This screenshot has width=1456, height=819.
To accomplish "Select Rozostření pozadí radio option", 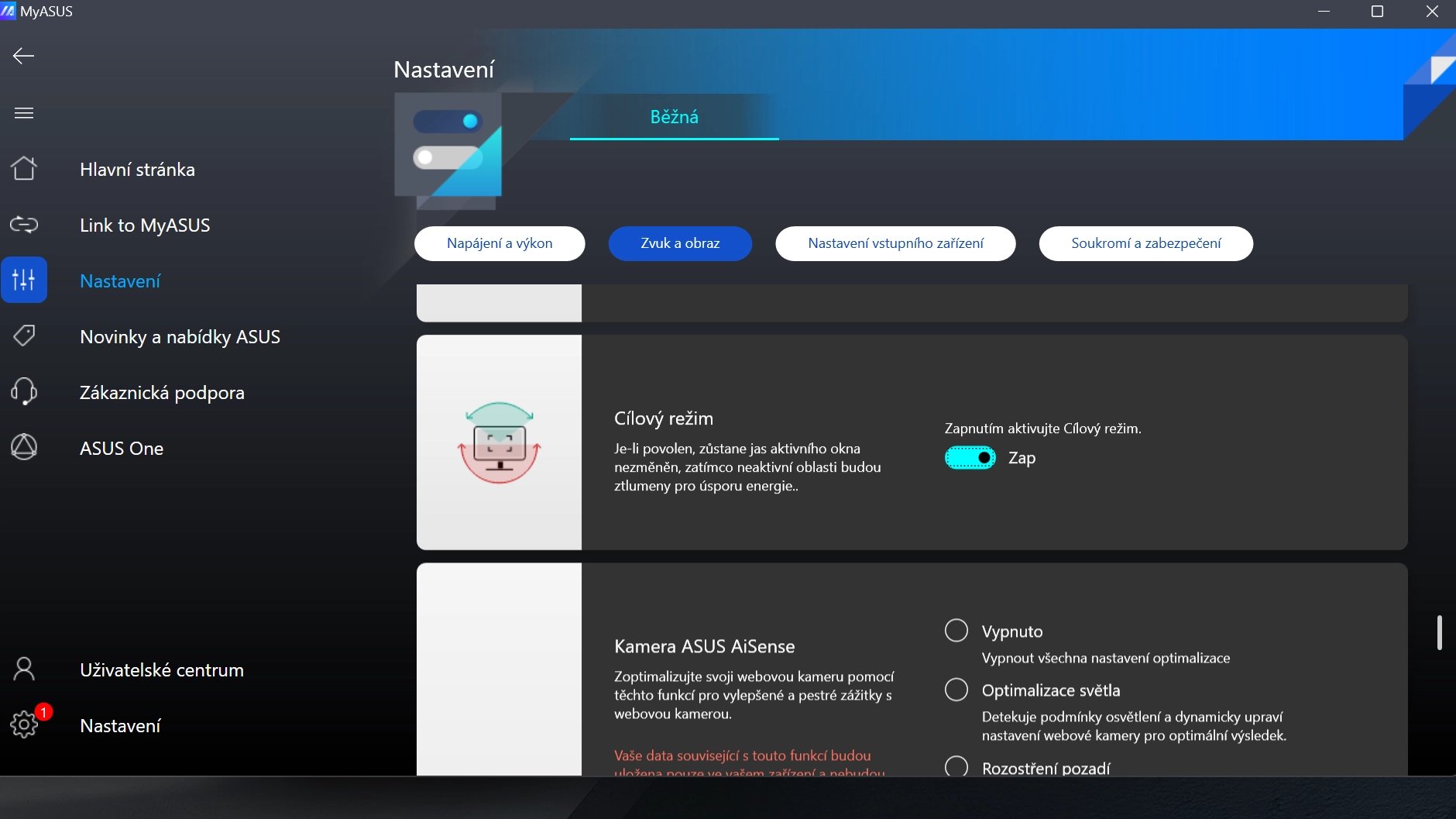I will 956,767.
